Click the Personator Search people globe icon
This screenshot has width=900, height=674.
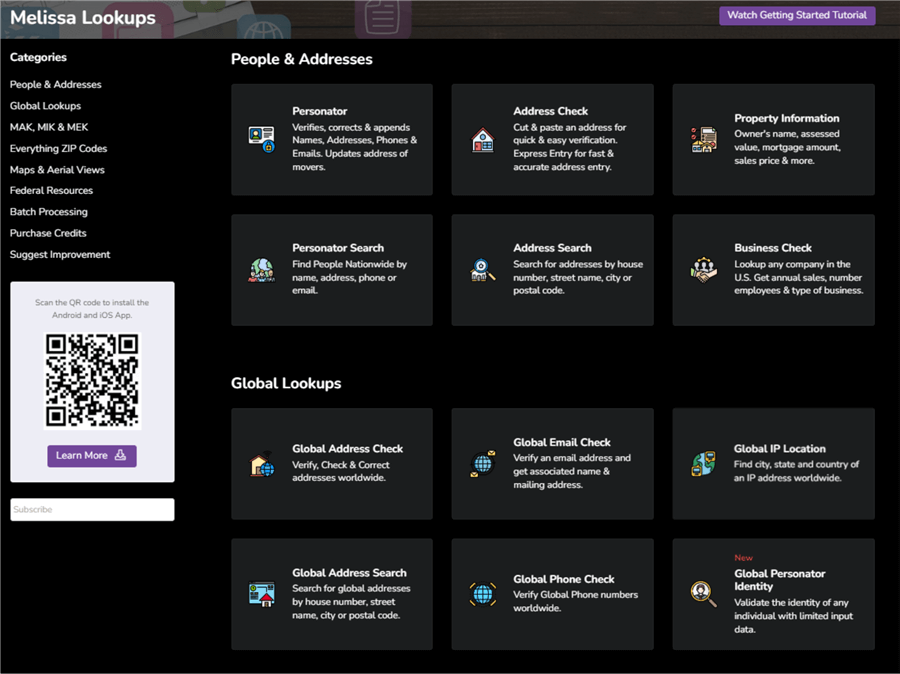[262, 270]
